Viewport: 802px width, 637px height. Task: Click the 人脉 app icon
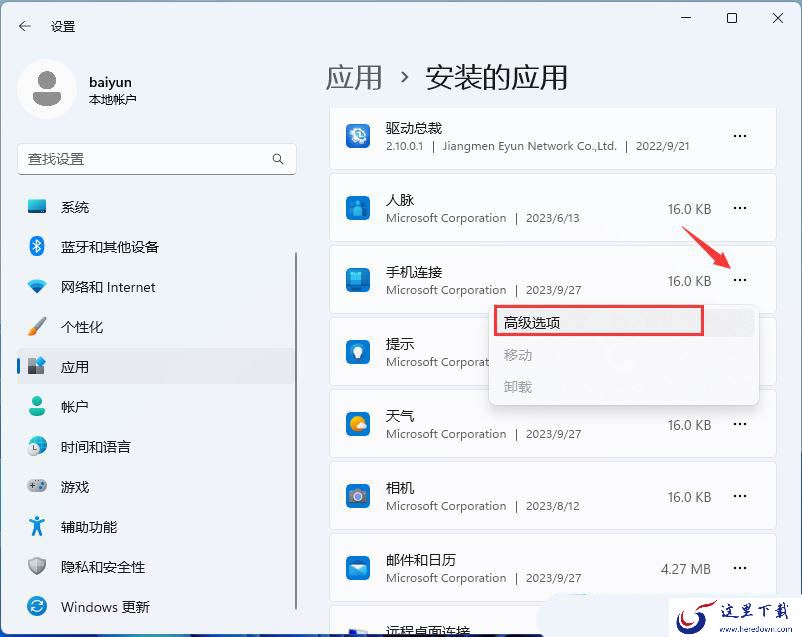[x=358, y=208]
